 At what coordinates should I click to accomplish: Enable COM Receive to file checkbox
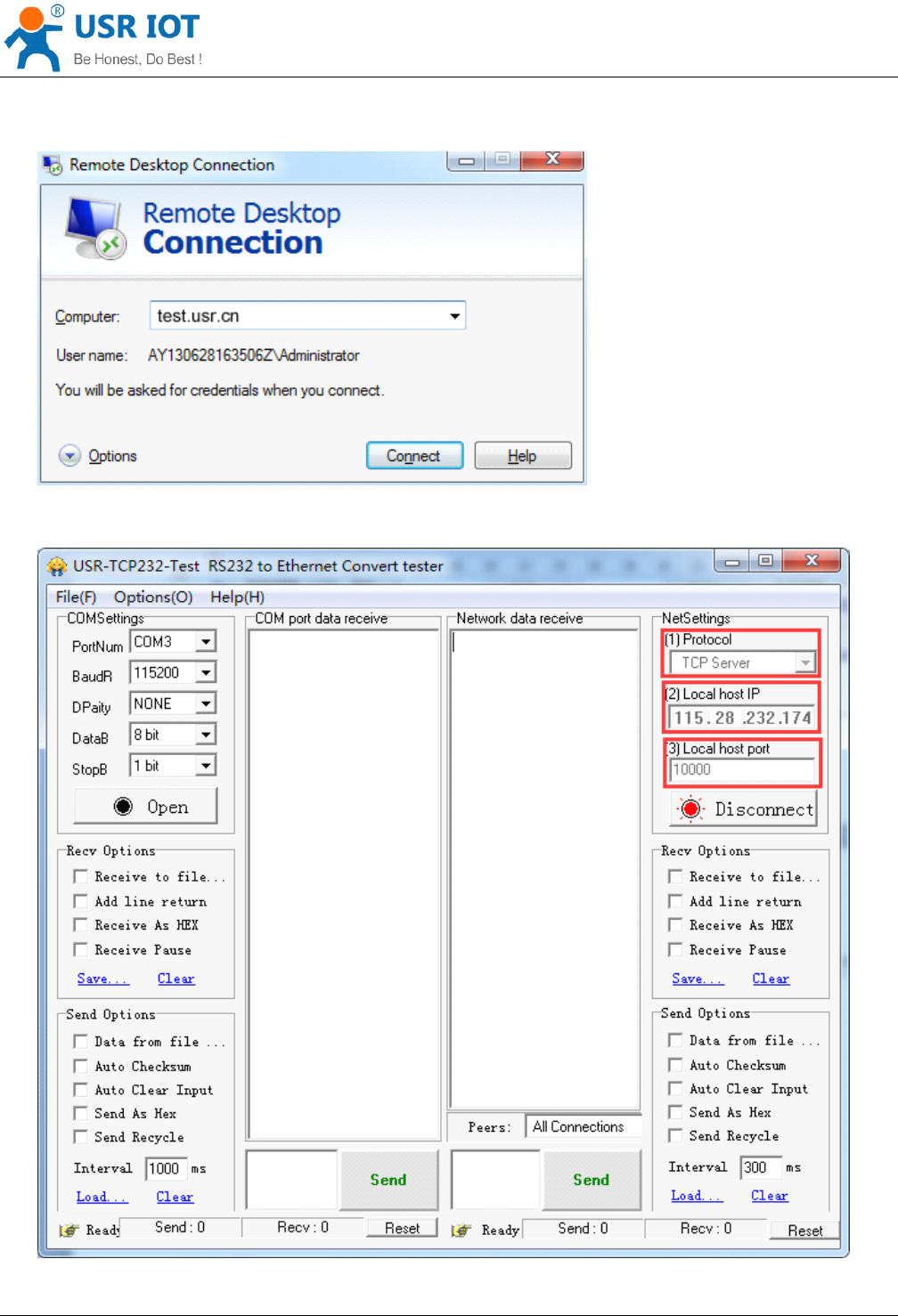(x=81, y=877)
